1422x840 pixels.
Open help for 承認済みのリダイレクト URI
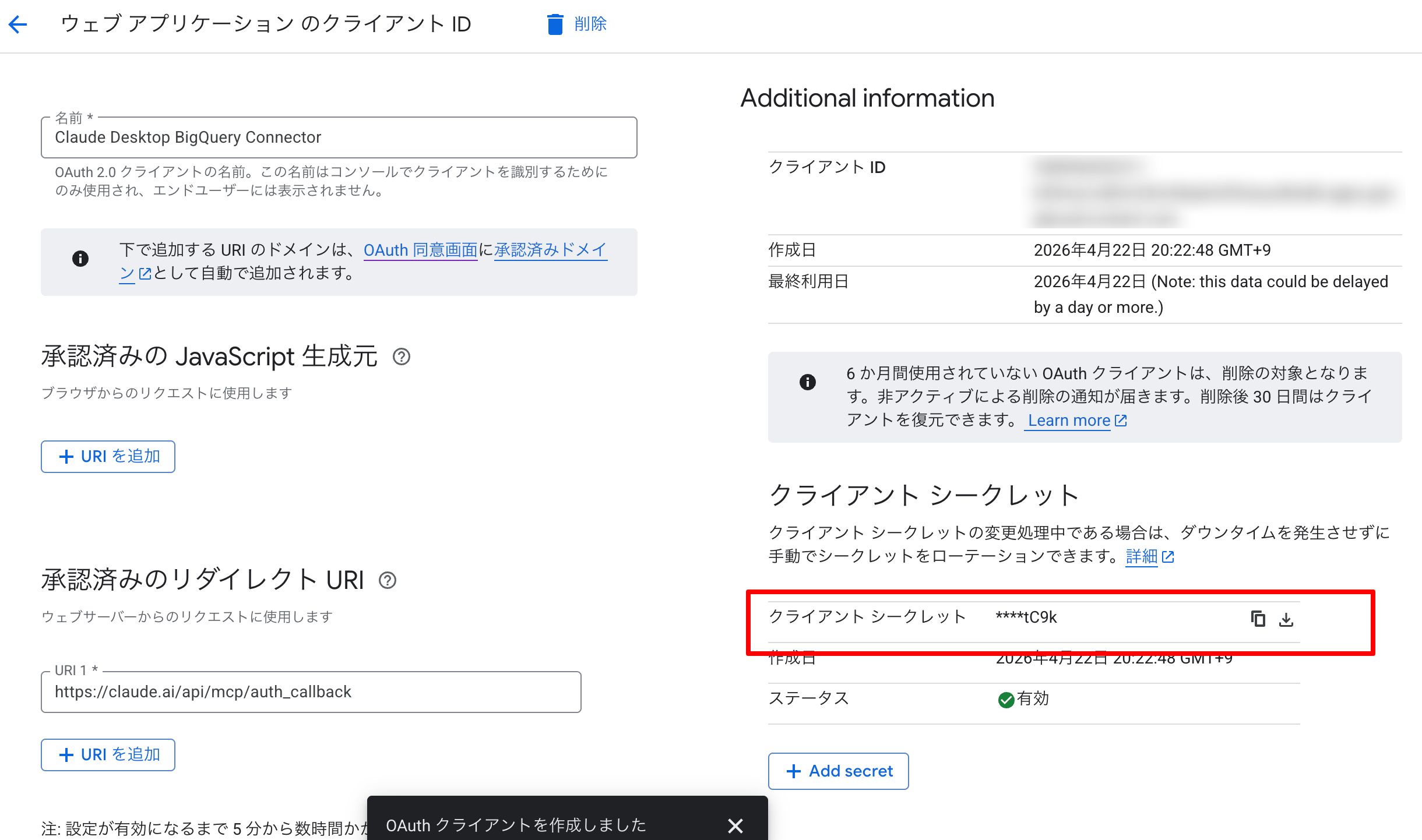click(388, 580)
